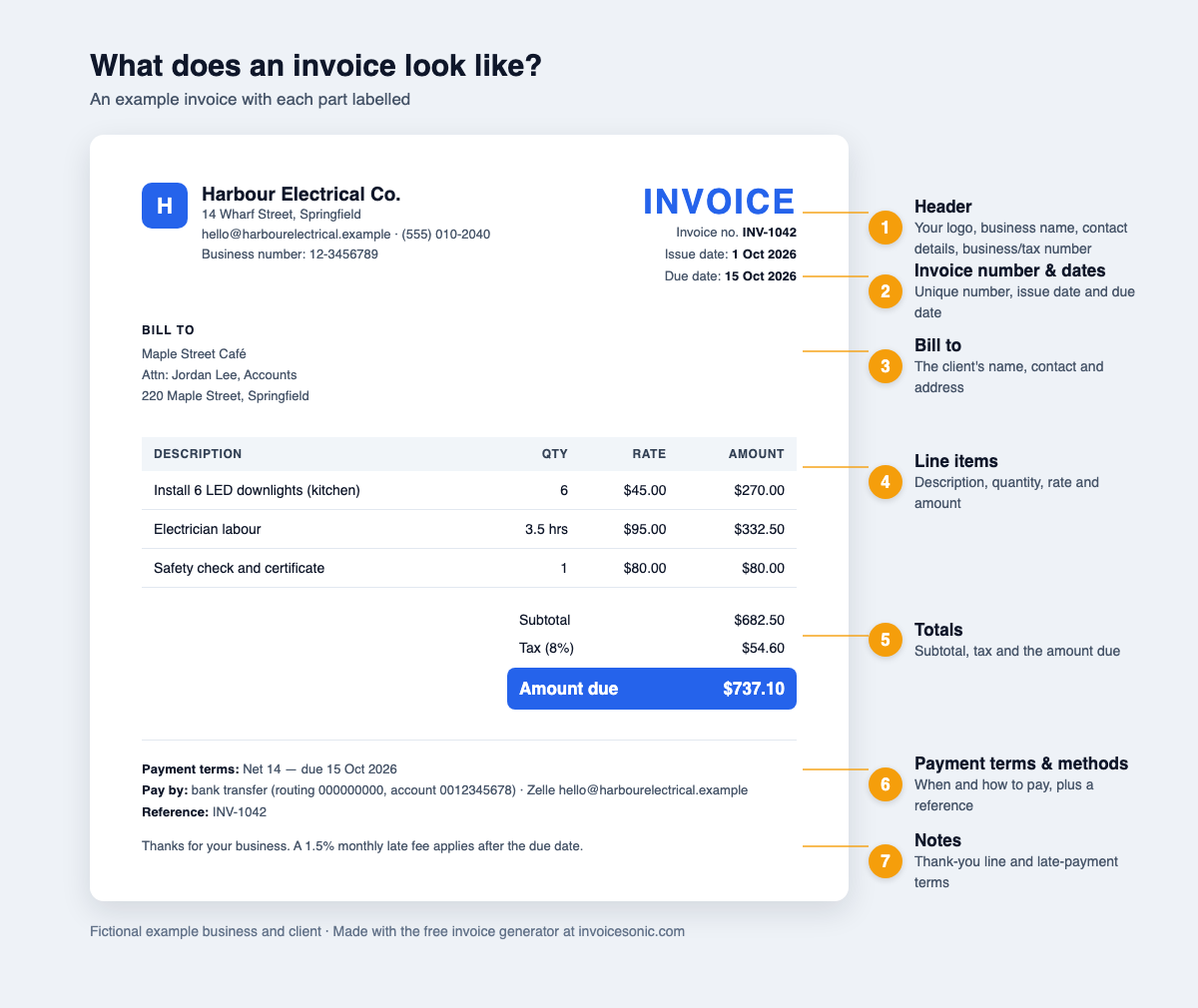Select "Business number: 12-3456789"

(290, 254)
